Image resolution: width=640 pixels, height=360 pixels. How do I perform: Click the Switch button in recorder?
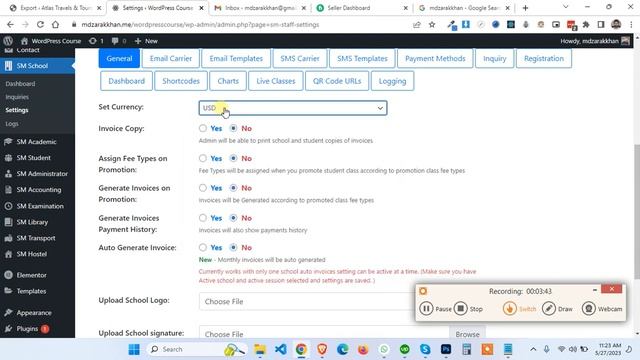520,309
